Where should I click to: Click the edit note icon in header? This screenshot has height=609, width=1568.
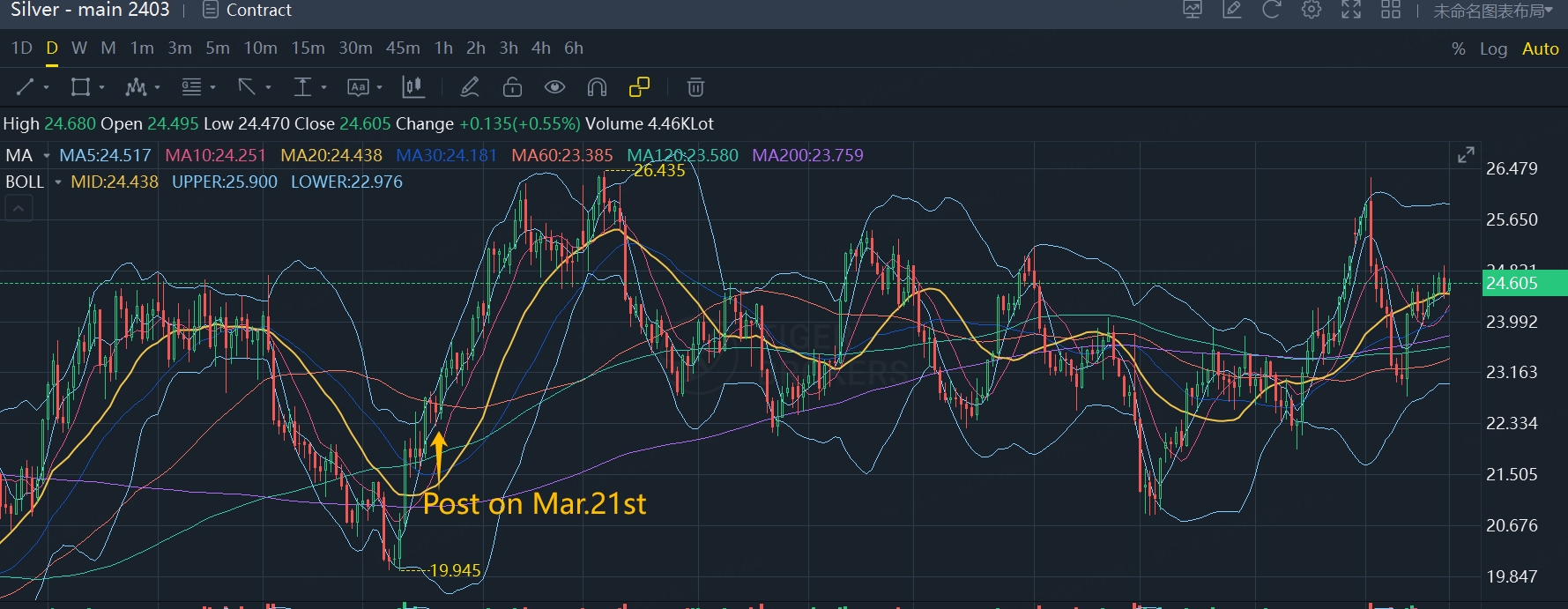[1232, 11]
